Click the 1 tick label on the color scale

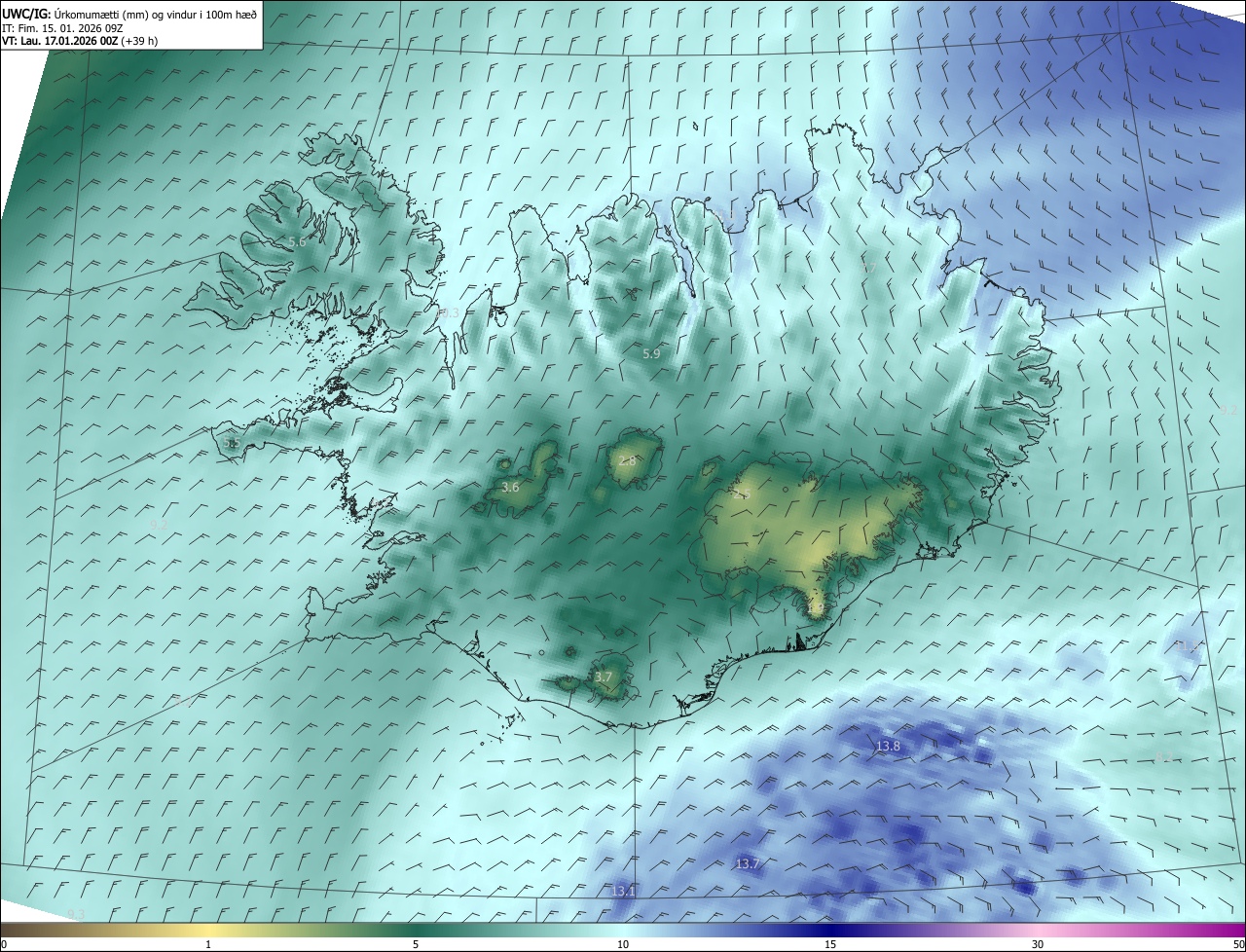(208, 944)
